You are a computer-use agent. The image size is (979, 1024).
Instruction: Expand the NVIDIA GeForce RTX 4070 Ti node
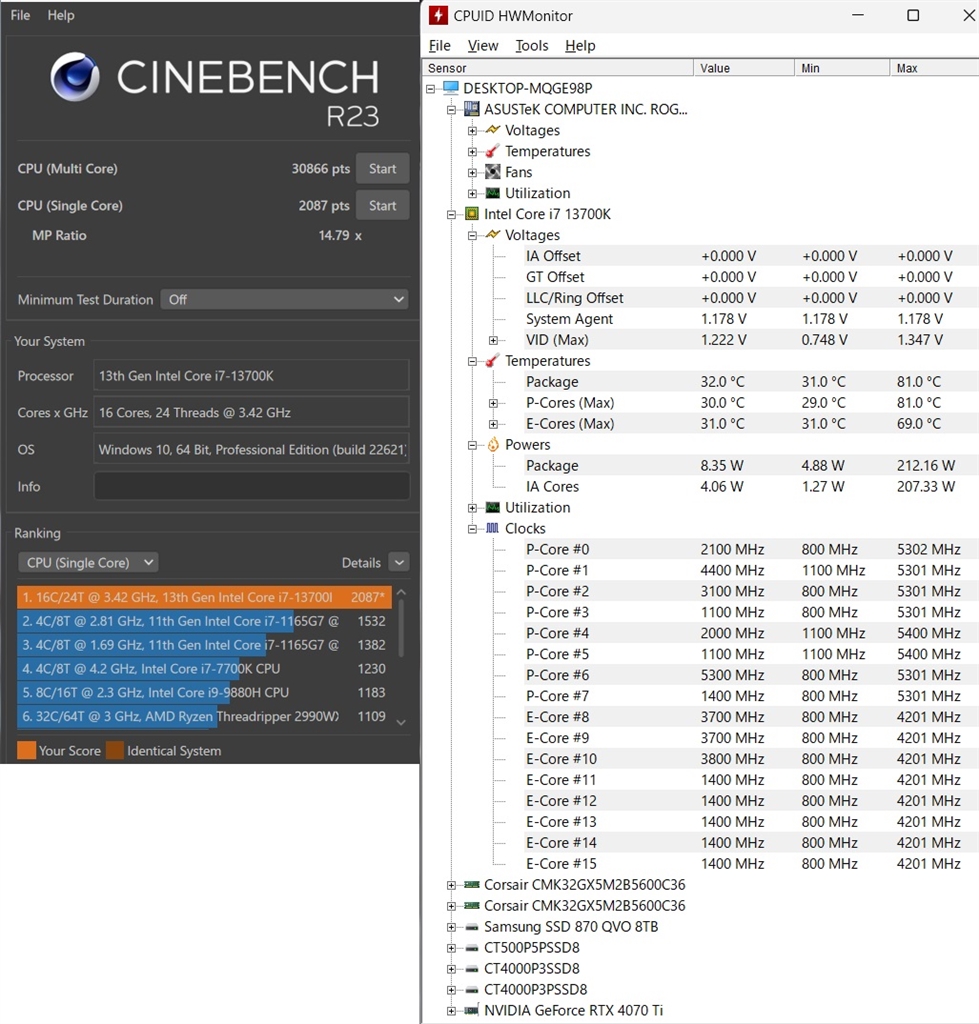tap(451, 1011)
